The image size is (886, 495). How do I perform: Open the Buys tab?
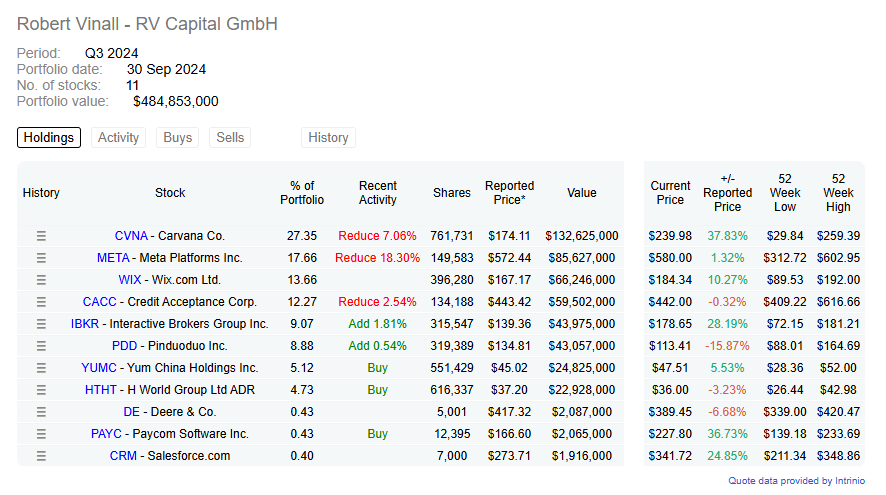(x=177, y=138)
